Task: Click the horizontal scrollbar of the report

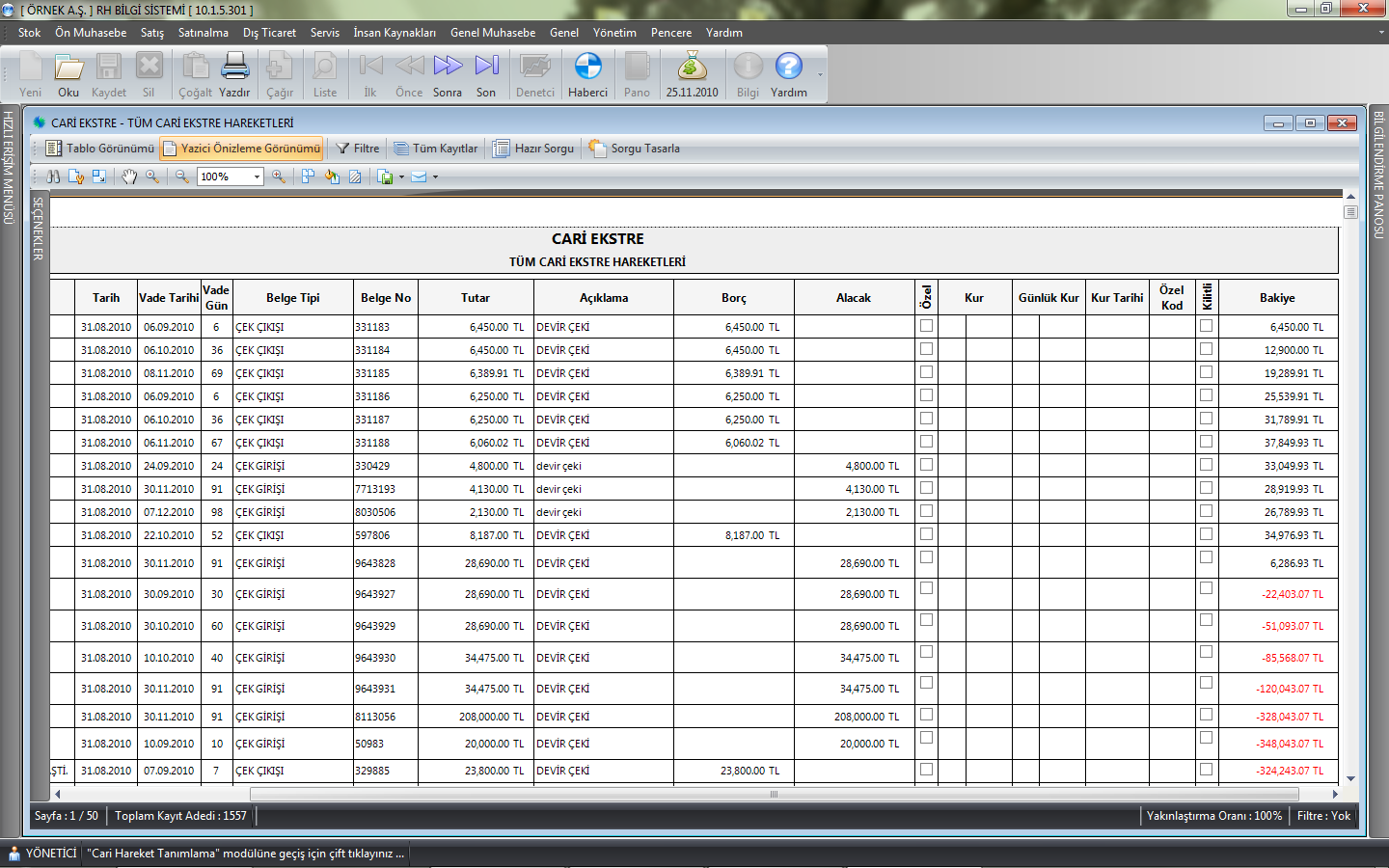Action: click(772, 795)
